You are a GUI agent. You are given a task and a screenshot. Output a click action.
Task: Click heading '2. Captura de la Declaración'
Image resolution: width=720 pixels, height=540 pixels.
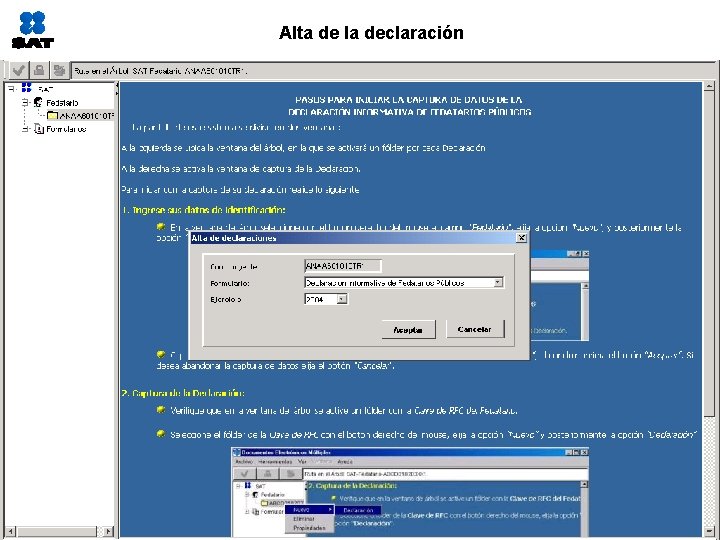183,393
